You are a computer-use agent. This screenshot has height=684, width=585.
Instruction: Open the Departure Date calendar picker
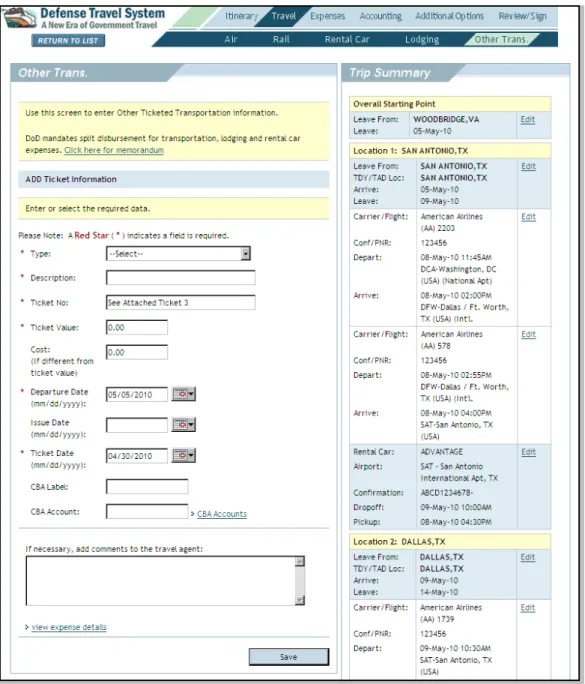coord(184,394)
